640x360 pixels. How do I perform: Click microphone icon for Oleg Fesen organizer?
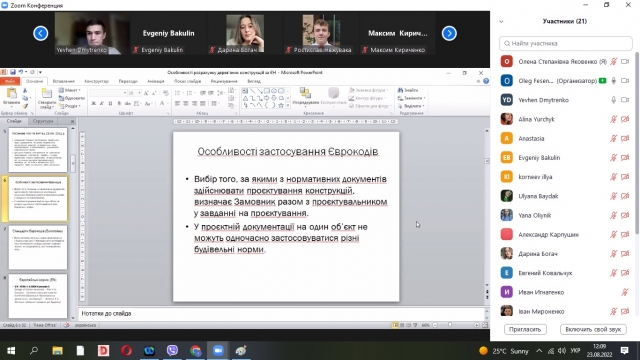(613, 81)
